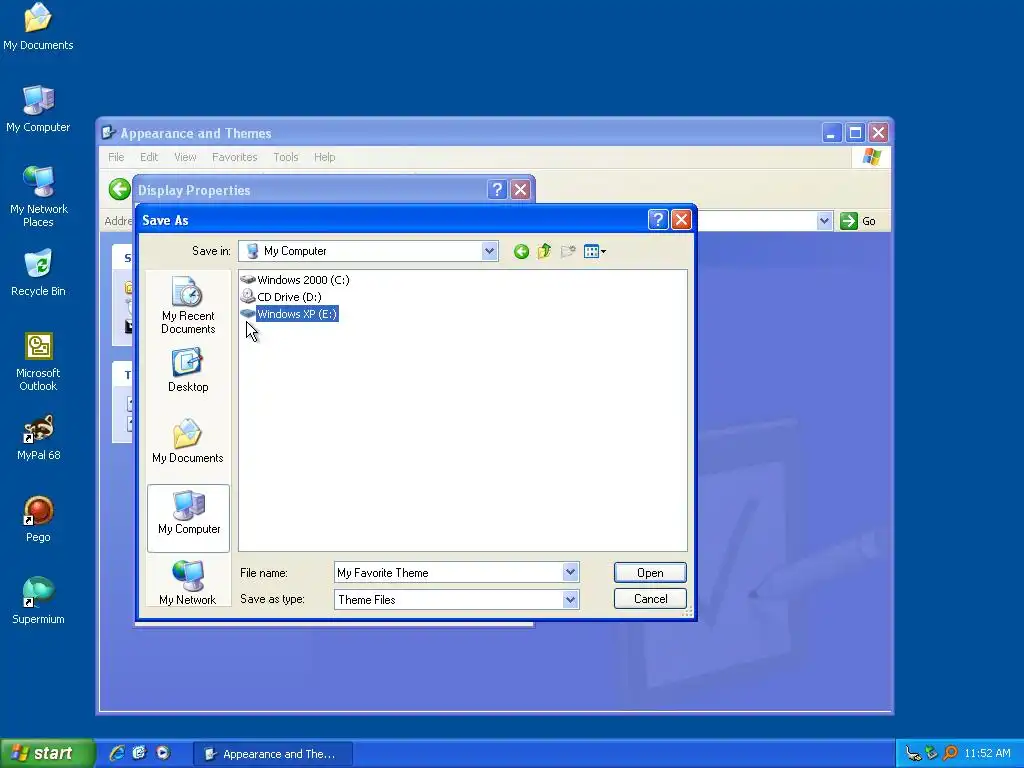Select Desktop in the Save As places bar
This screenshot has height=768, width=1024.
coord(188,370)
